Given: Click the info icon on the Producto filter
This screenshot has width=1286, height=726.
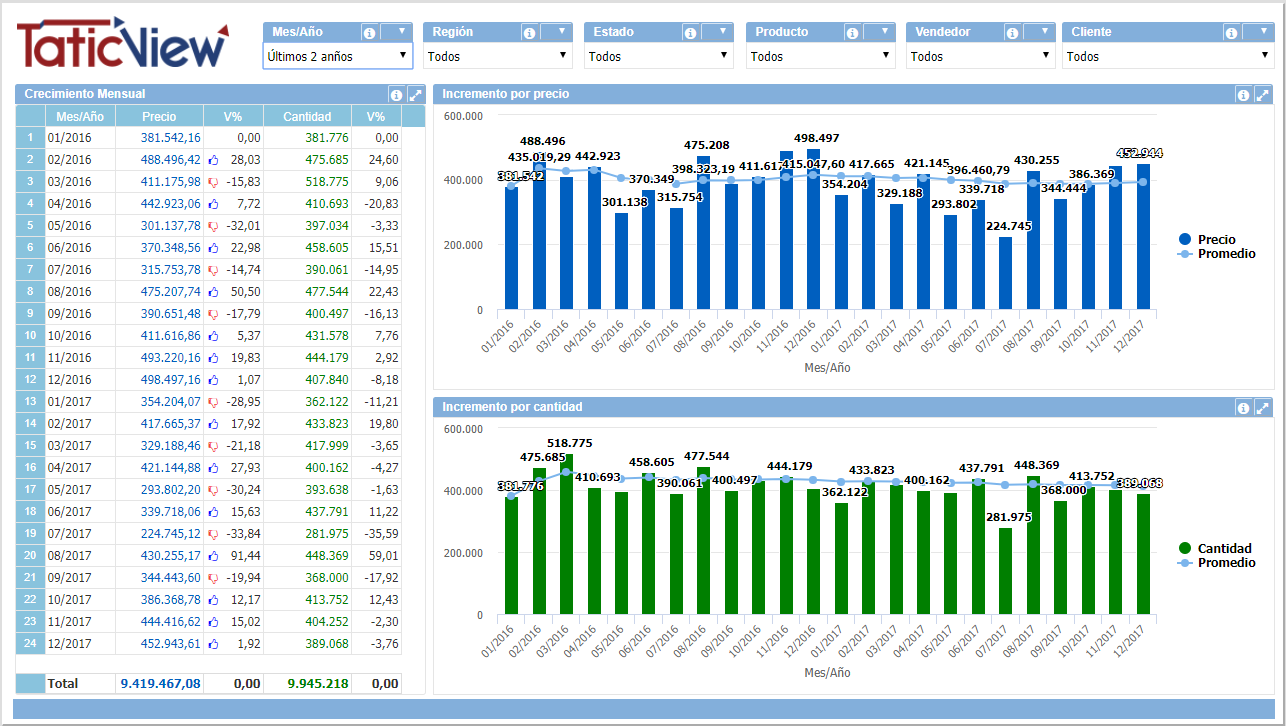Looking at the screenshot, I should click(x=851, y=33).
